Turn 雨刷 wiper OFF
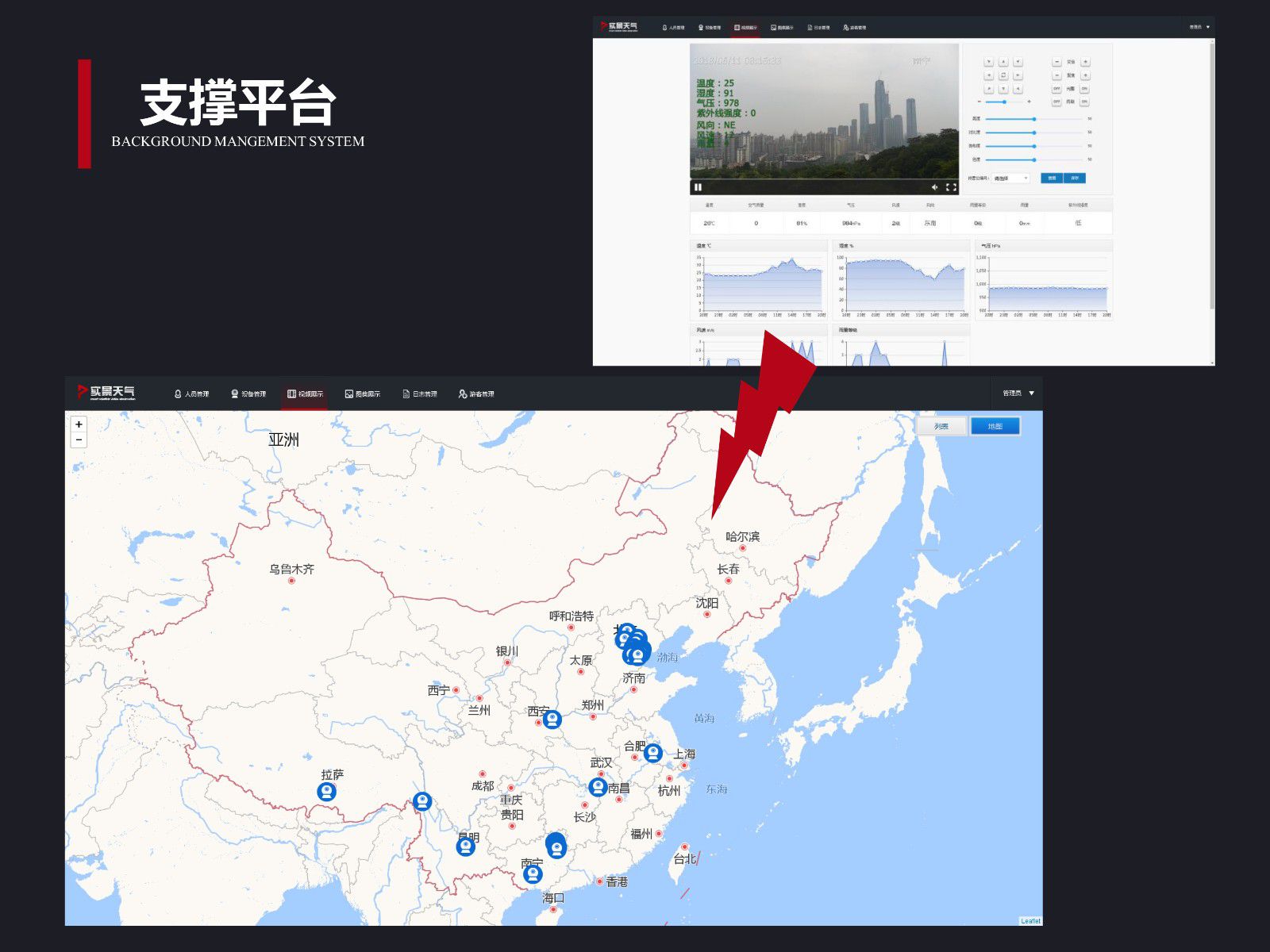Viewport: 1270px width, 952px height. (x=1056, y=102)
